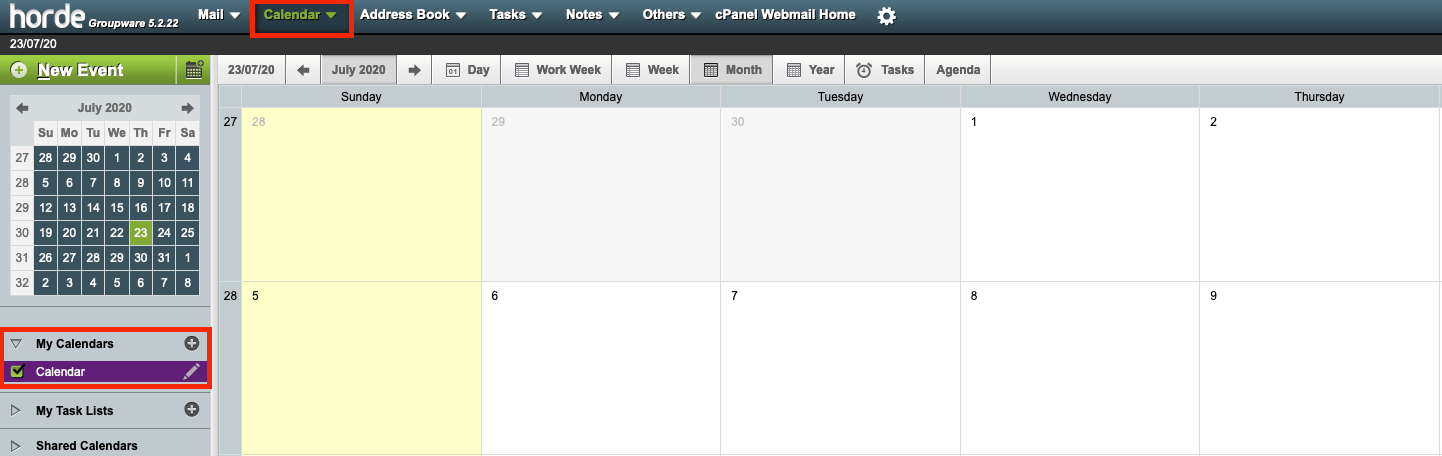Switch to the Work Week view
The image size is (1442, 456).
[557, 70]
